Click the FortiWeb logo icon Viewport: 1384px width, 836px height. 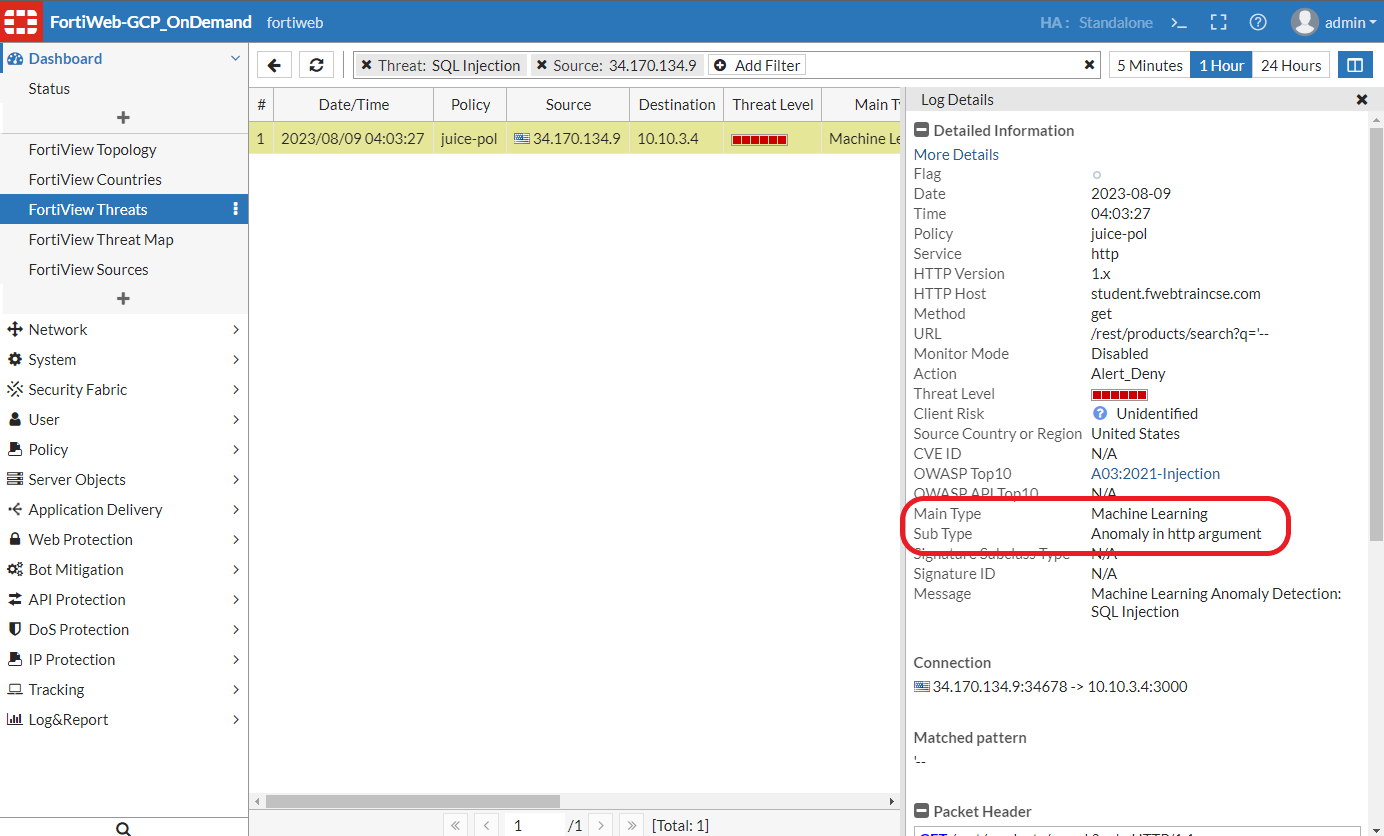(x=23, y=22)
